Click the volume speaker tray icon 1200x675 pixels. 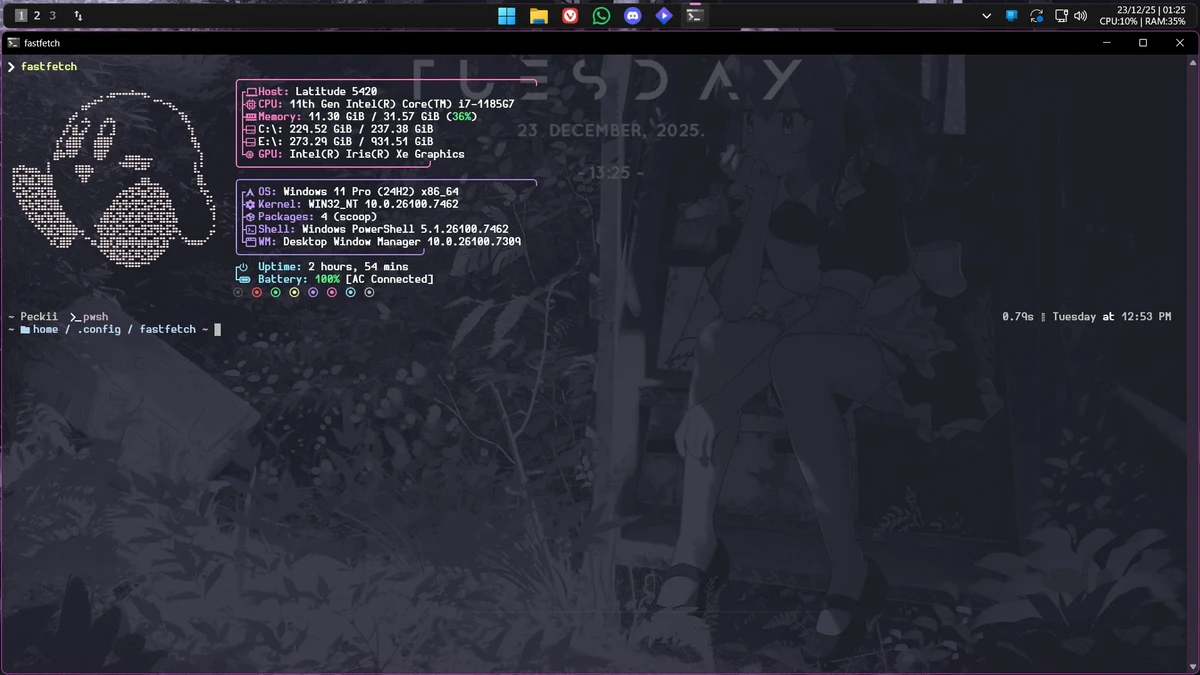click(1081, 16)
